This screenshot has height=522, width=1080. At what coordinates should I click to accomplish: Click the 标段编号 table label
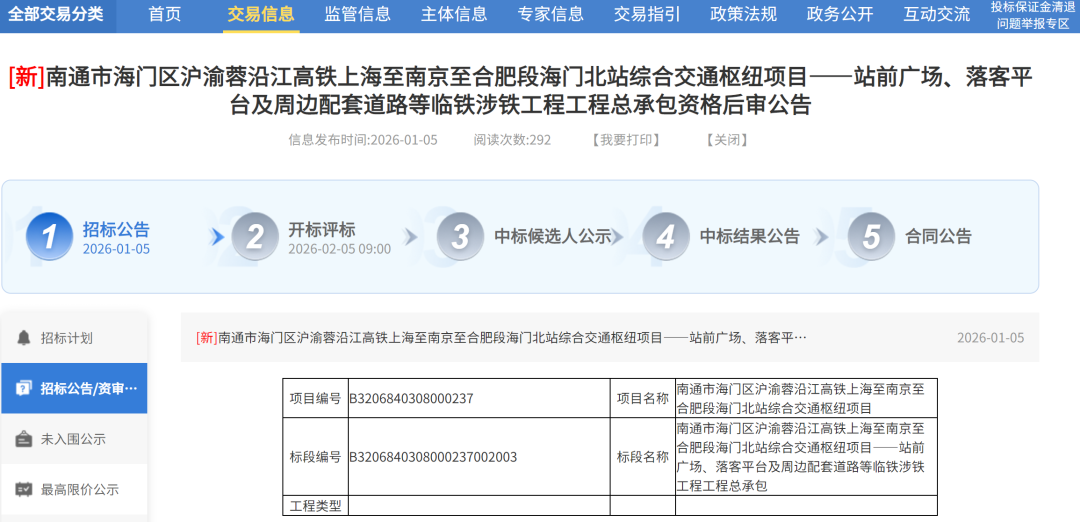(315, 457)
